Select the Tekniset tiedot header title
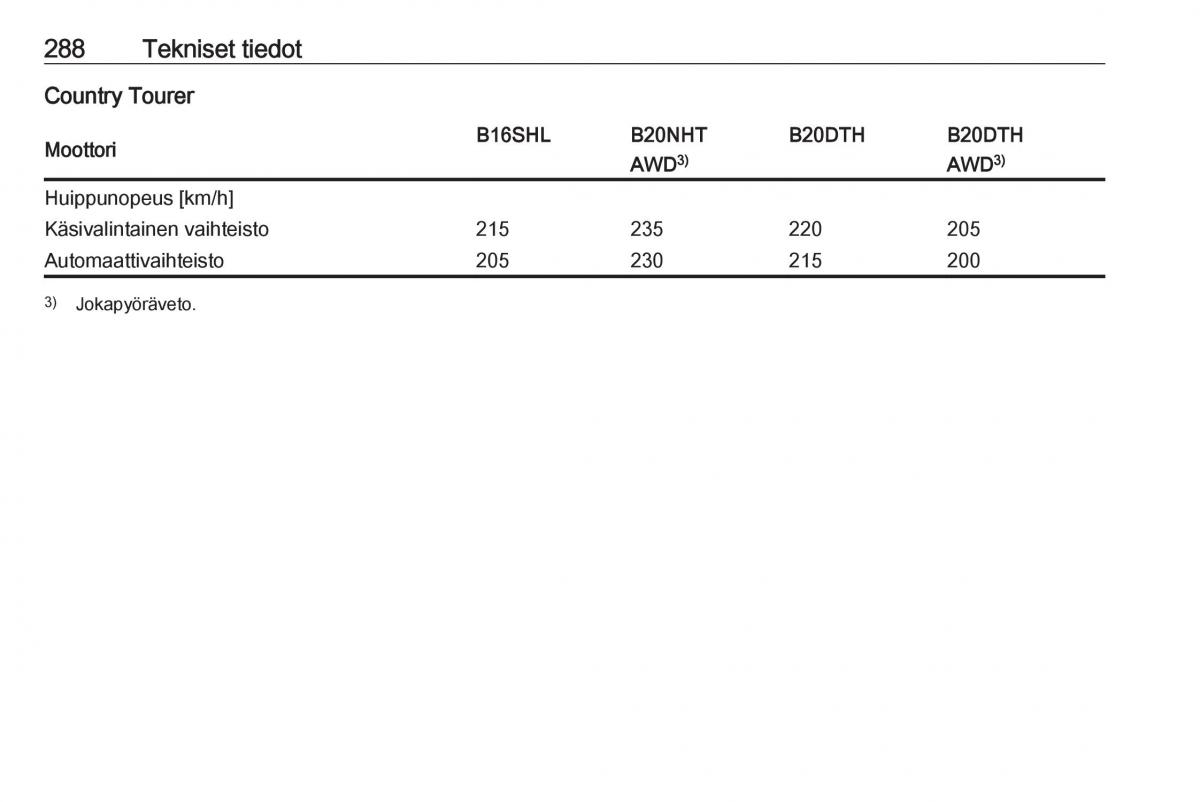Image resolution: width=1200 pixels, height=802 pixels. pyautogui.click(x=222, y=48)
